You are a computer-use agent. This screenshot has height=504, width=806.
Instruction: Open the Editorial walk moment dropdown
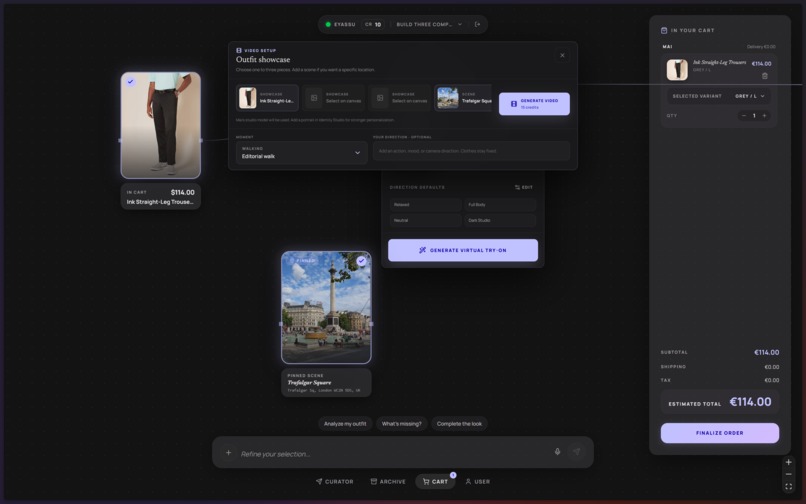pyautogui.click(x=301, y=153)
